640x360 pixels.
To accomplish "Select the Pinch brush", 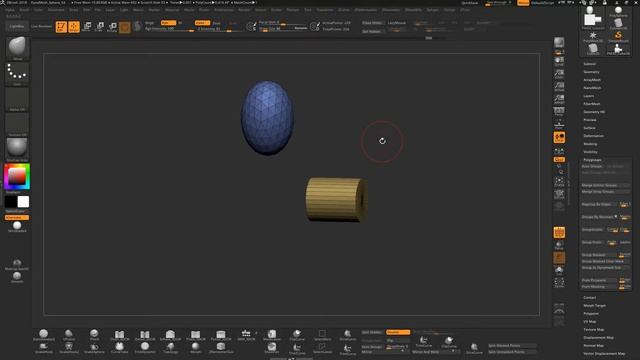I will point(94,335).
